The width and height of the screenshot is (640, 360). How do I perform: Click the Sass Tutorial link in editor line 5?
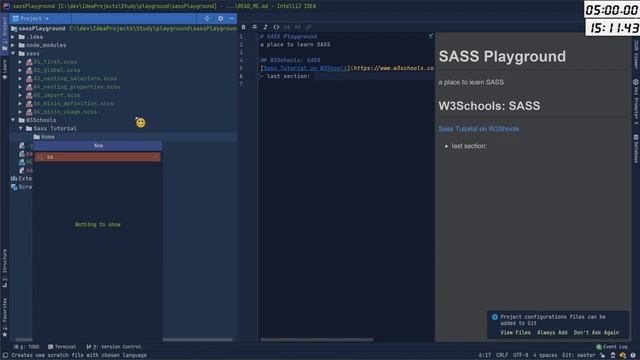[x=305, y=68]
